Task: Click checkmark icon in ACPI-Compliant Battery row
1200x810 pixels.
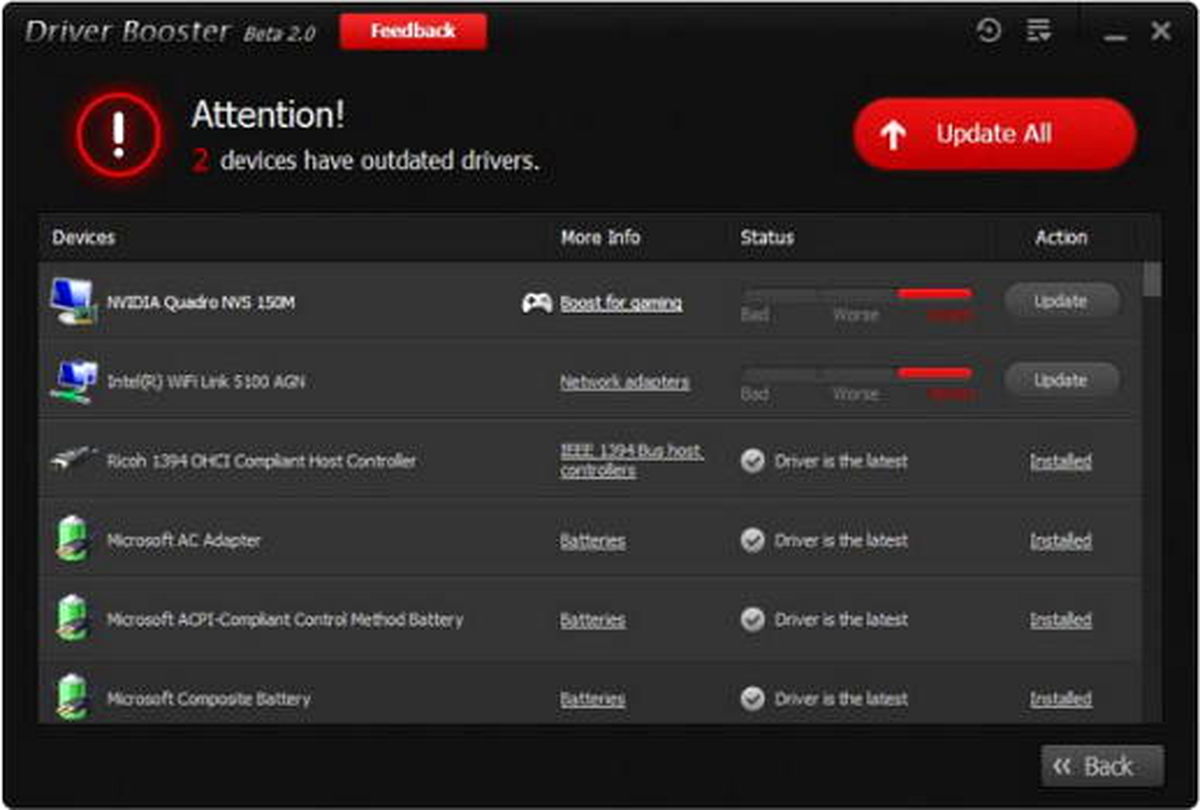Action: coord(752,619)
